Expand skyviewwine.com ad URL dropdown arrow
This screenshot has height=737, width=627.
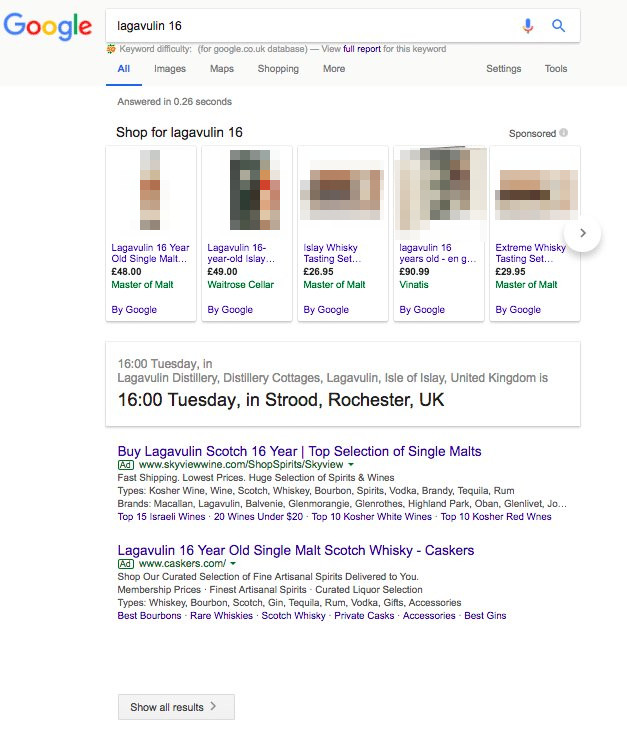351,464
